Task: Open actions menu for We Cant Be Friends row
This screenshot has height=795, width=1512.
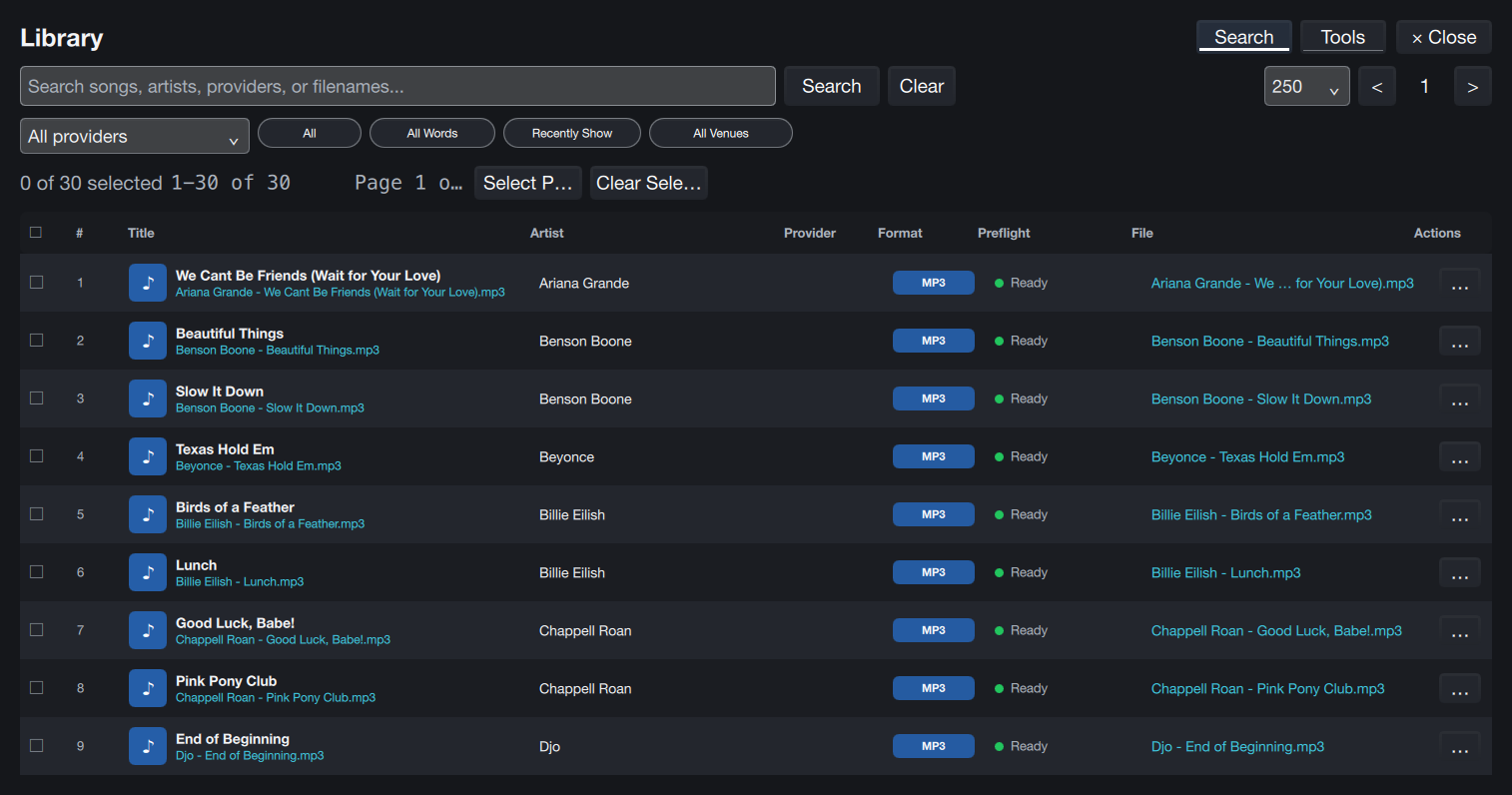Action: [1459, 284]
